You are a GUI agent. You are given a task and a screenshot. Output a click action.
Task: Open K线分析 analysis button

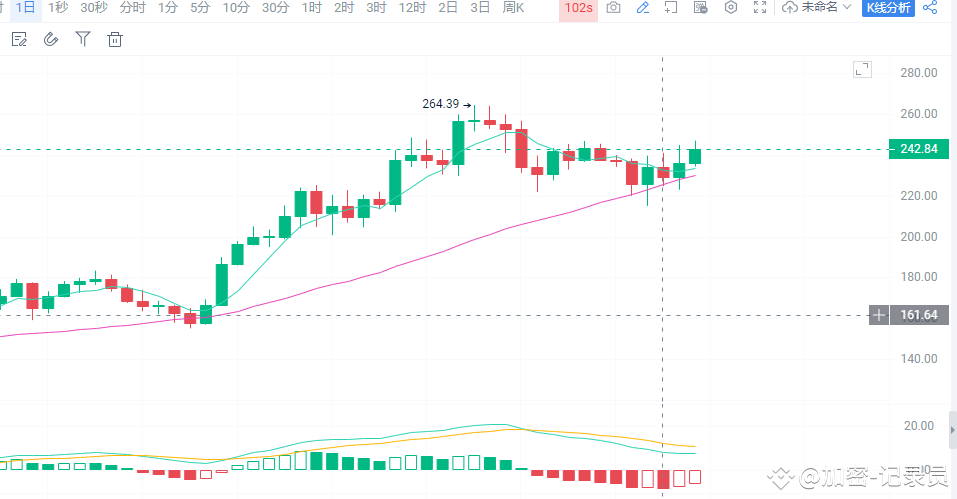point(888,8)
